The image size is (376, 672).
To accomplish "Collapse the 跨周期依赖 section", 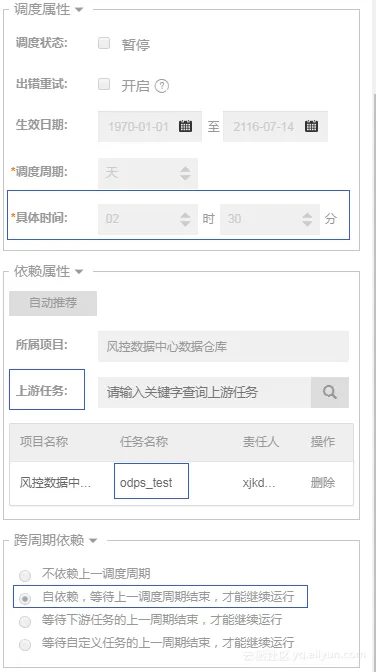I will 93,541.
